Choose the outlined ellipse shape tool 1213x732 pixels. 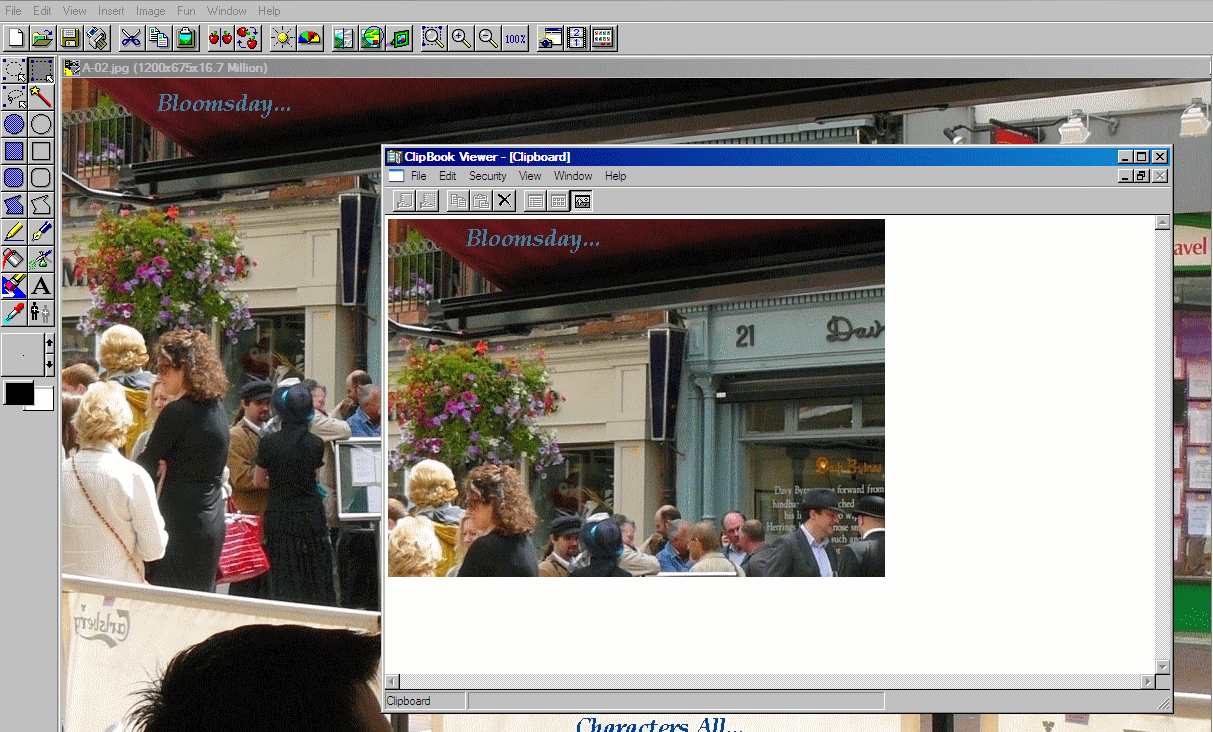pyautogui.click(x=41, y=124)
